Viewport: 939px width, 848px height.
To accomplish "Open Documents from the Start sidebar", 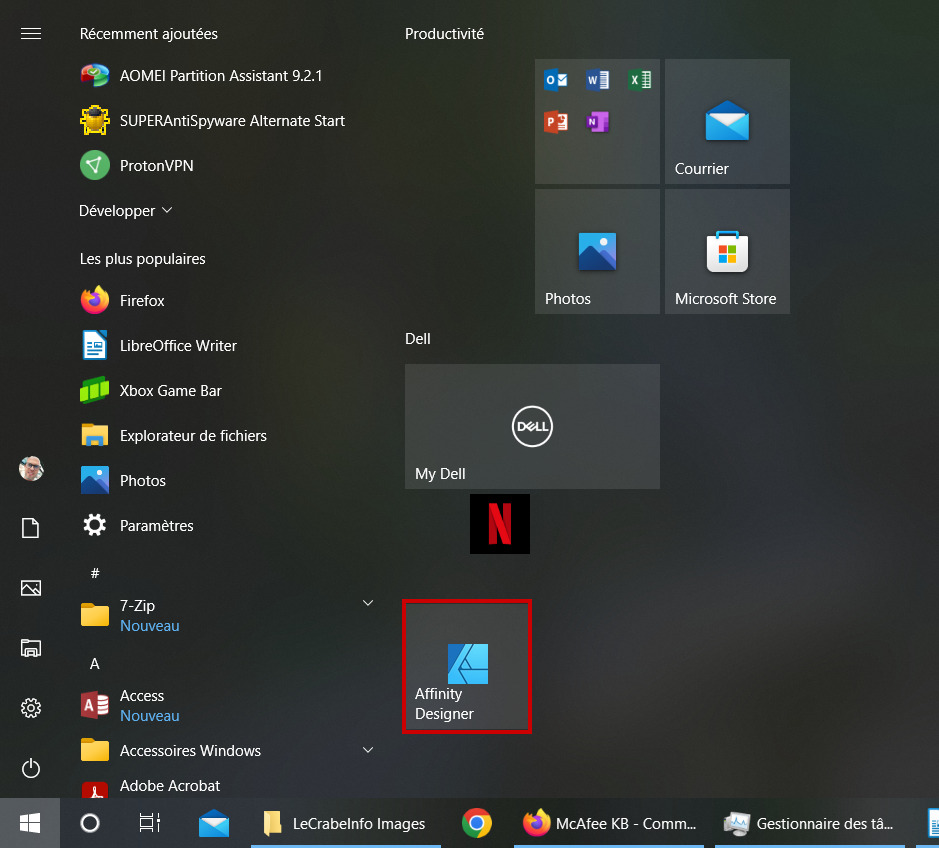I will [x=31, y=528].
